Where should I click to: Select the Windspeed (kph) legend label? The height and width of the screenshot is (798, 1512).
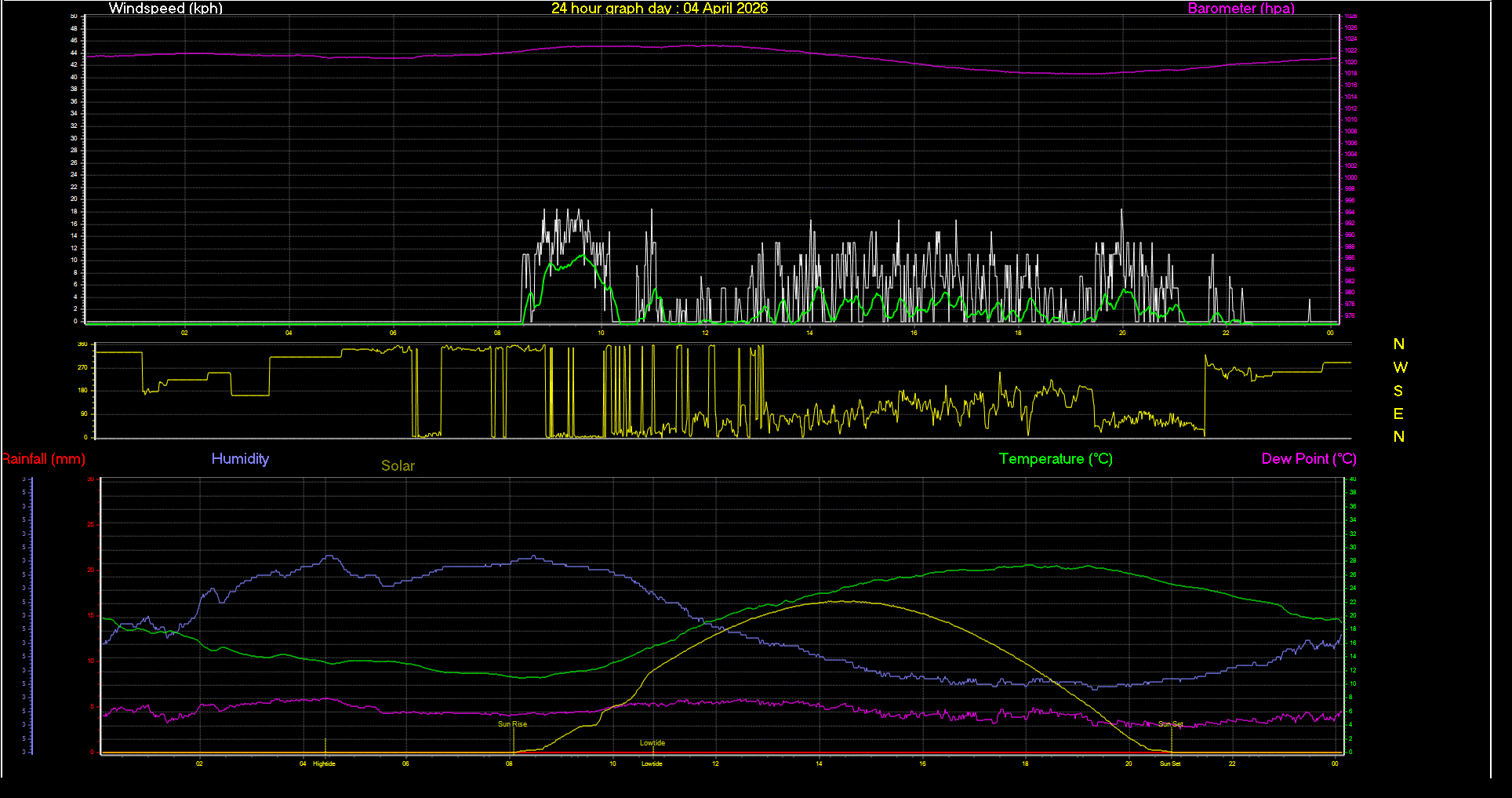coord(165,9)
